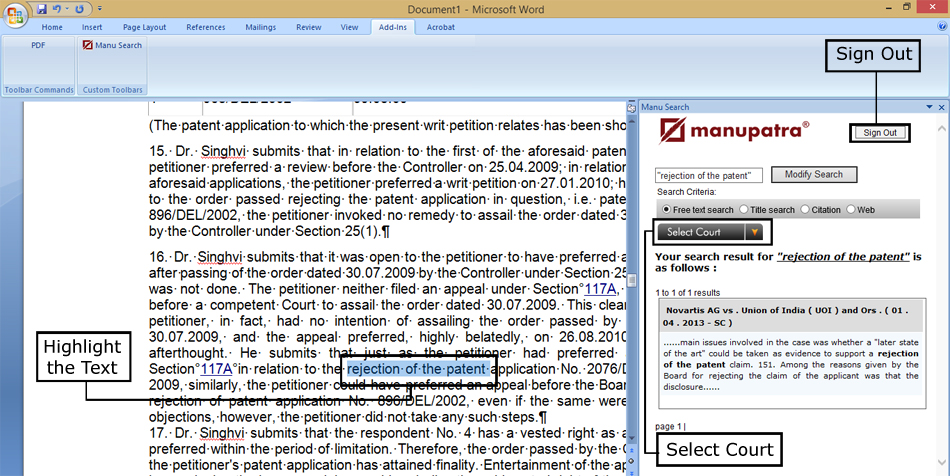This screenshot has height=476, width=950.
Task: Open the Manu Search pane options dropdown
Action: [929, 107]
